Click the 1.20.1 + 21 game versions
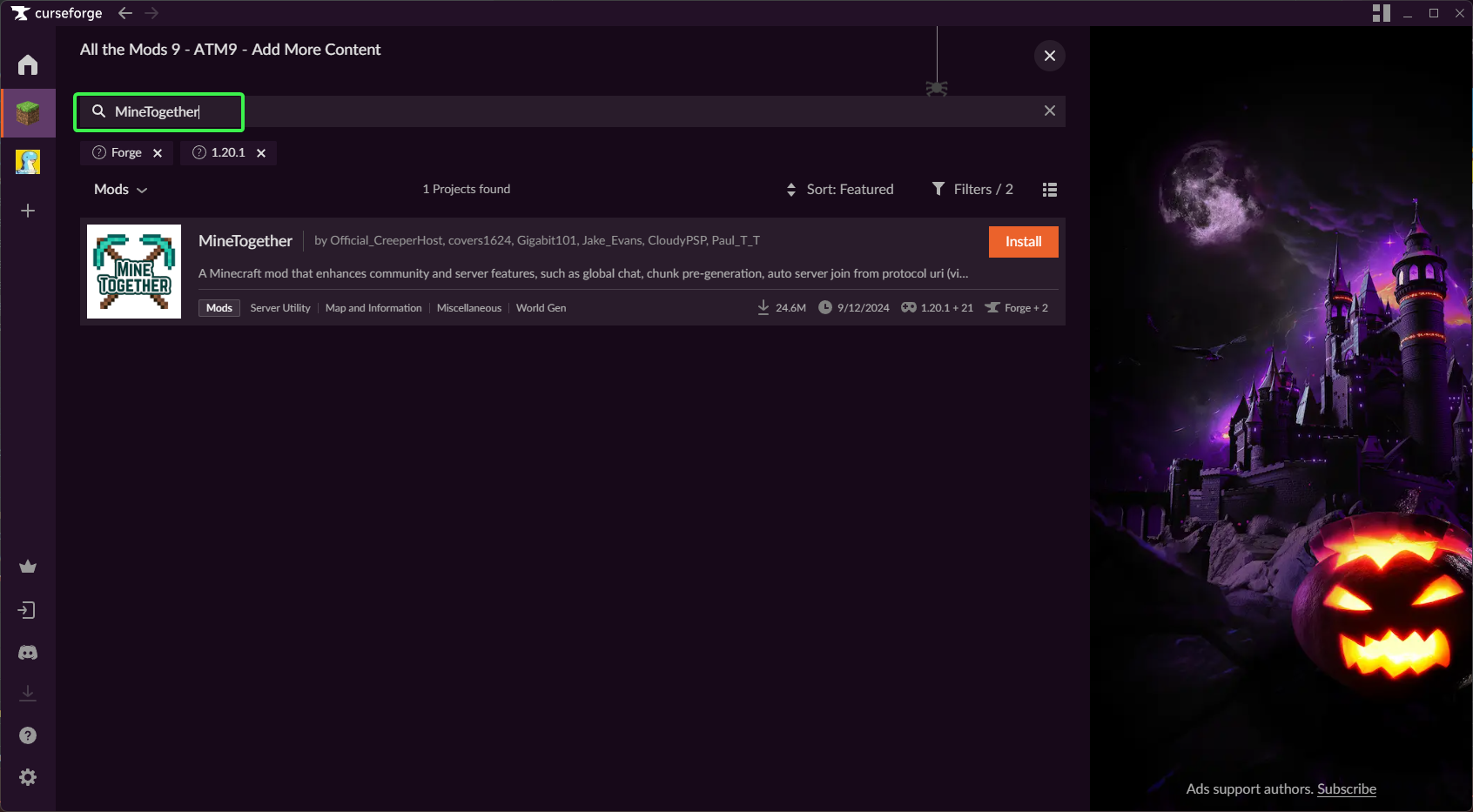 pos(938,308)
